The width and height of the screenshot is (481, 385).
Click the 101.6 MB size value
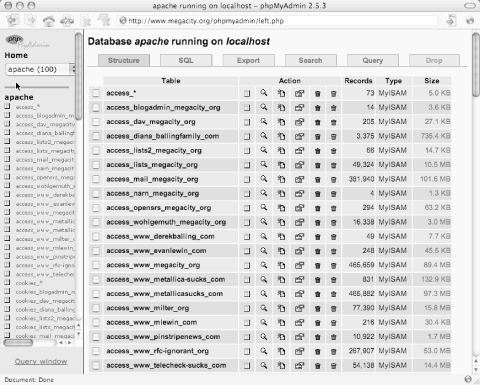435,179
